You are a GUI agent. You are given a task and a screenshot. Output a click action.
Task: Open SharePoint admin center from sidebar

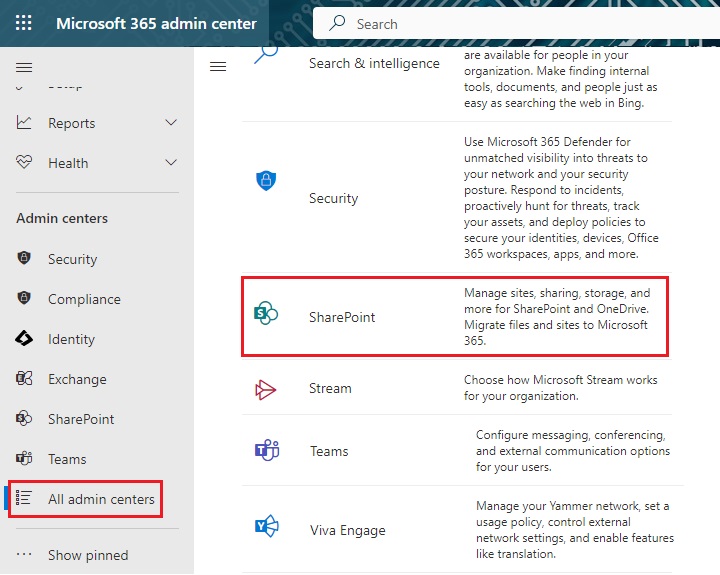click(x=81, y=419)
